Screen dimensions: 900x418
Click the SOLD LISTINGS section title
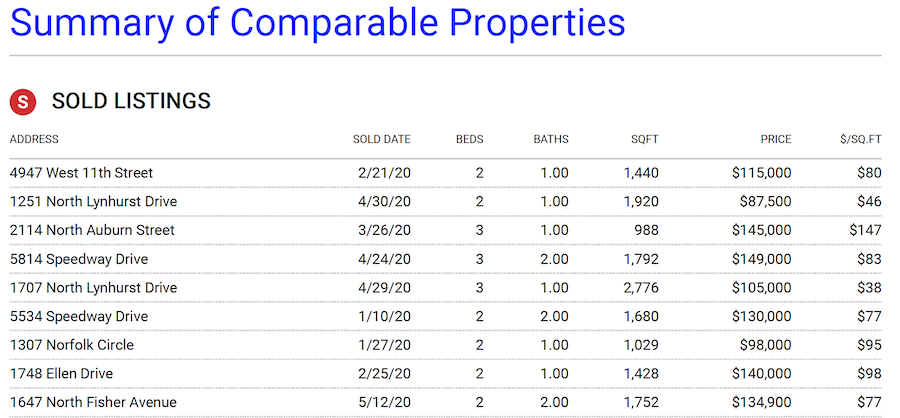point(131,101)
